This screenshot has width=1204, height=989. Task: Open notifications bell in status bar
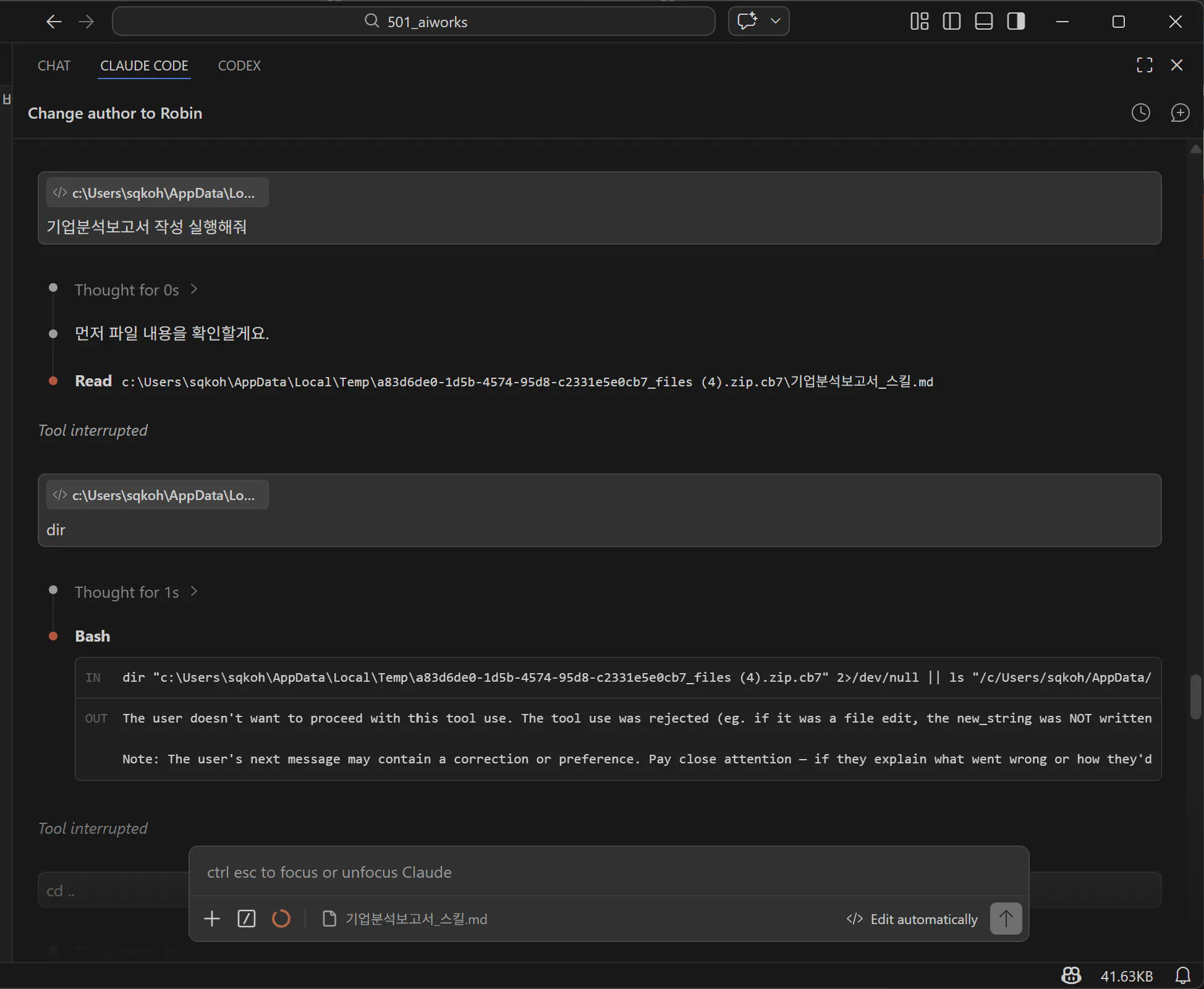pyautogui.click(x=1182, y=976)
